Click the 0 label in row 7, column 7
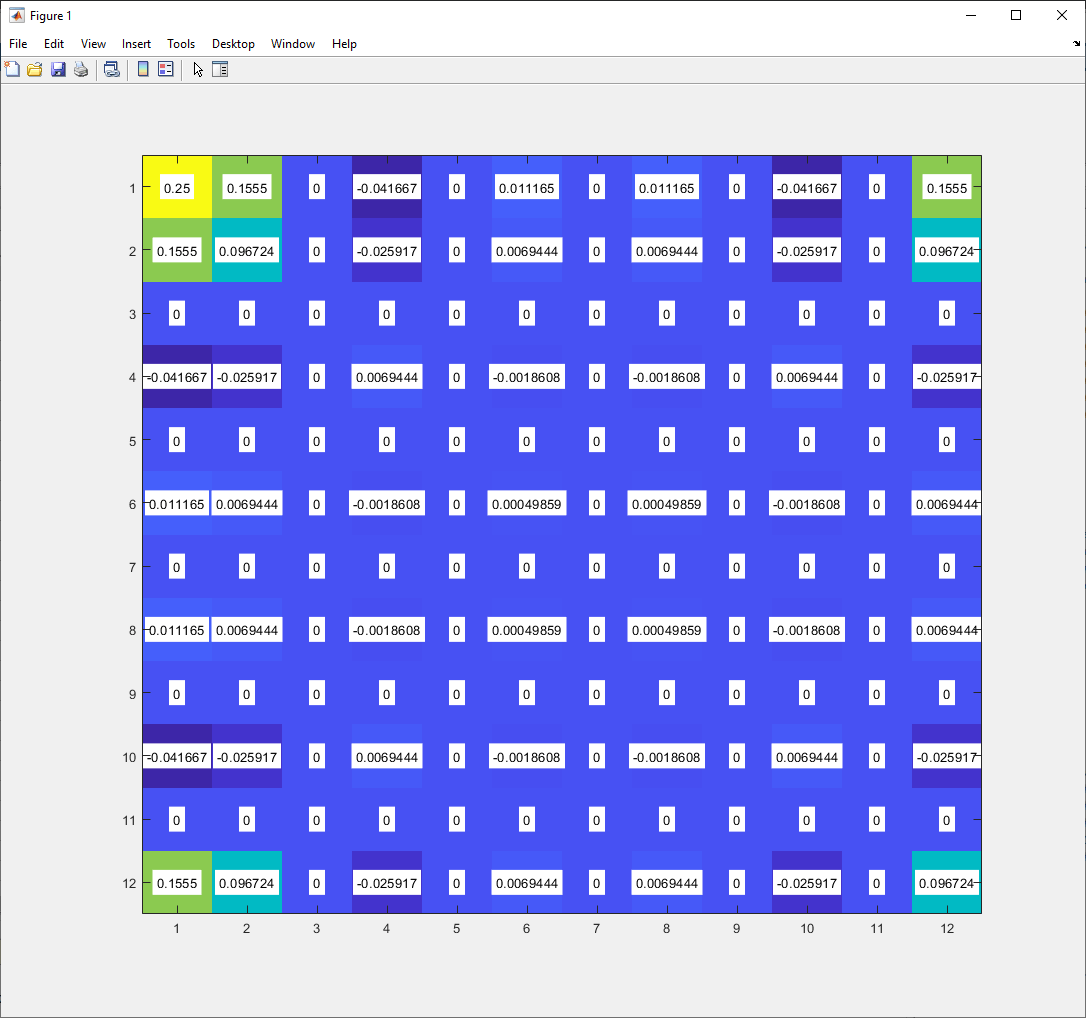 click(596, 567)
